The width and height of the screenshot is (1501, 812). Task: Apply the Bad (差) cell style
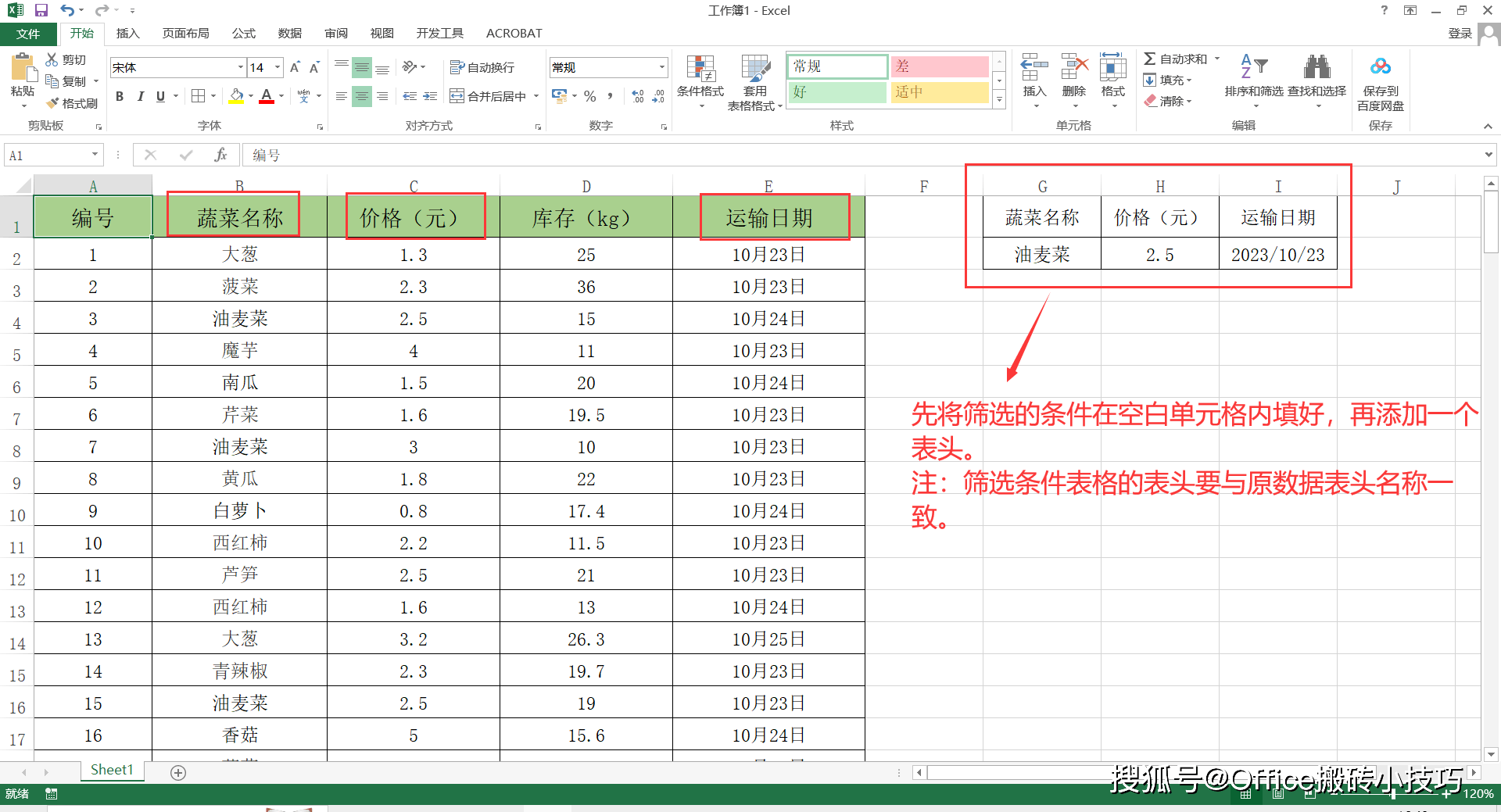(940, 66)
